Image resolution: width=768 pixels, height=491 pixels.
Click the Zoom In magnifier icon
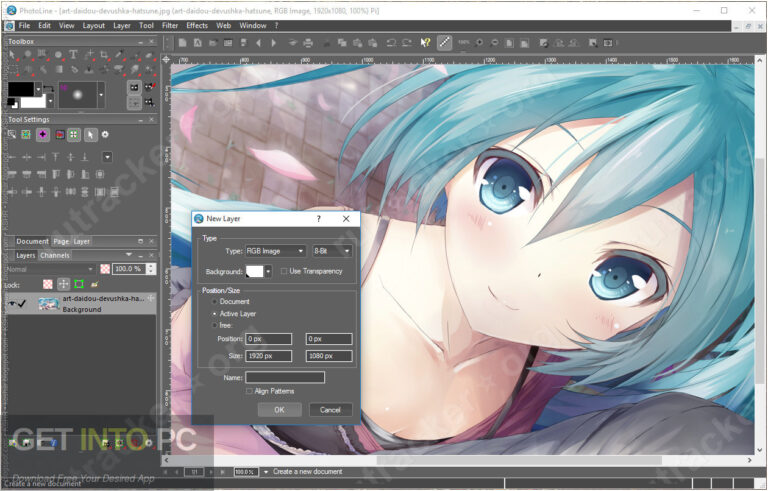479,43
